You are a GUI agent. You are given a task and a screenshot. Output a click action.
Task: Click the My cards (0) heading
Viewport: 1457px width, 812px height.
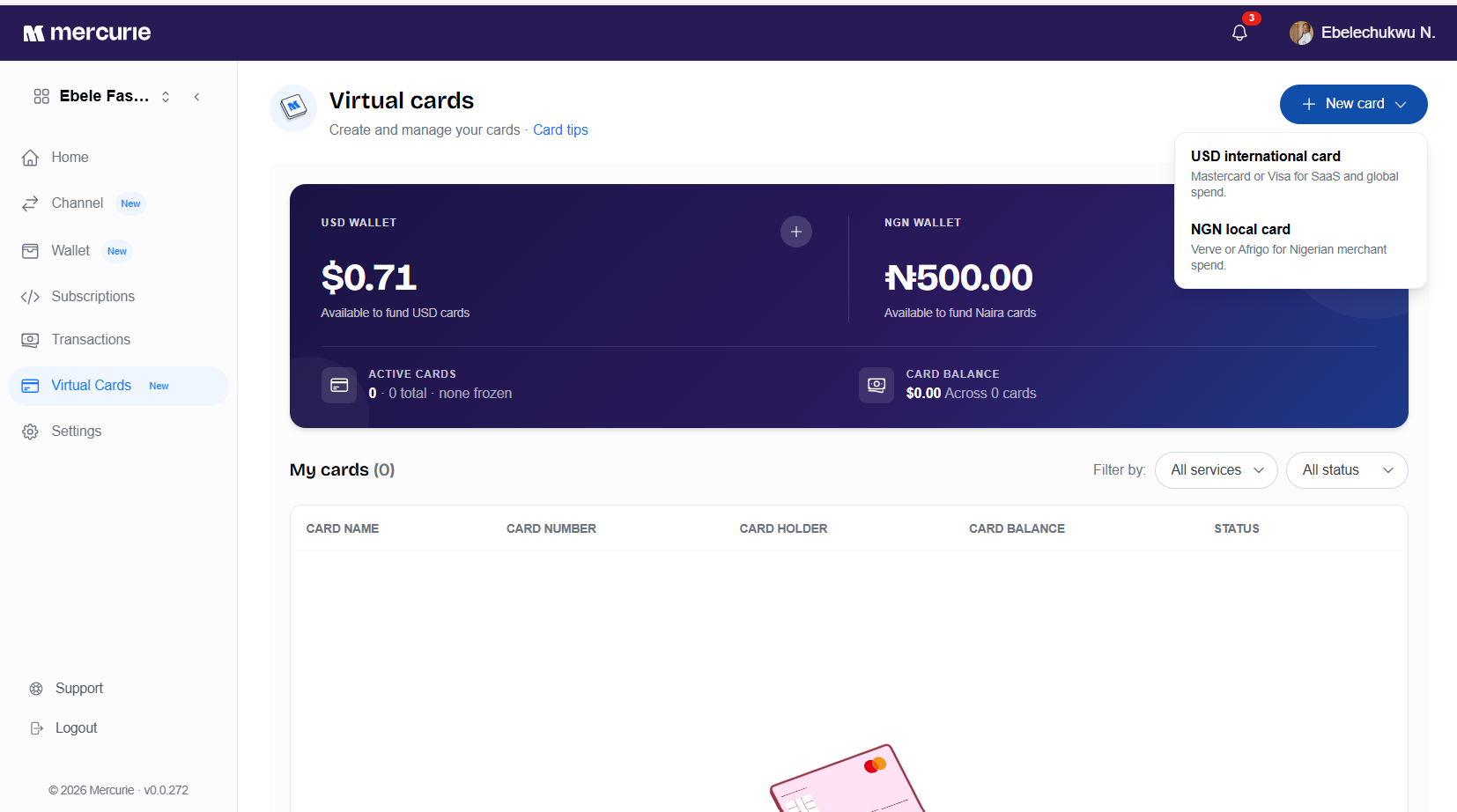tap(342, 470)
